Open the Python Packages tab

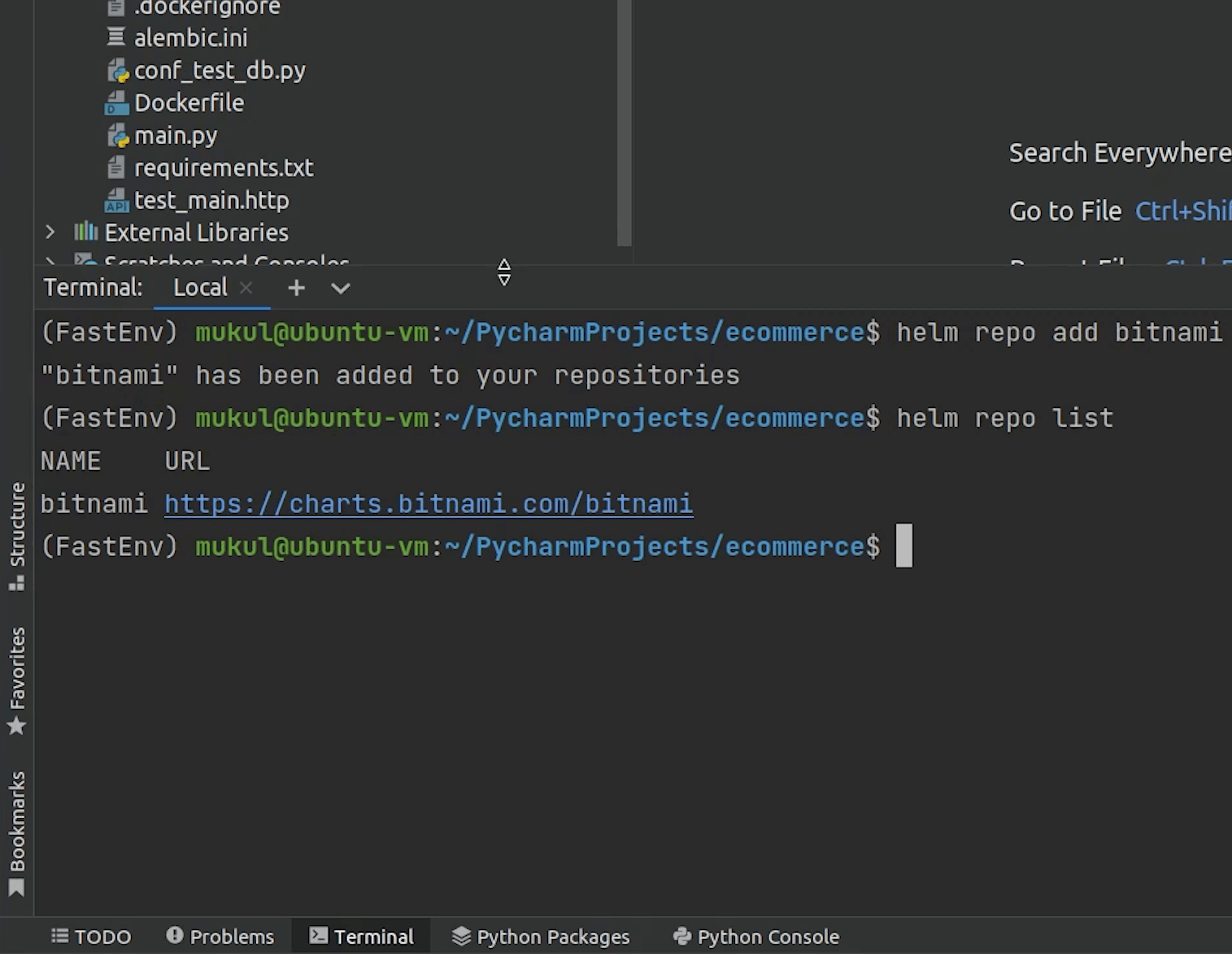541,936
